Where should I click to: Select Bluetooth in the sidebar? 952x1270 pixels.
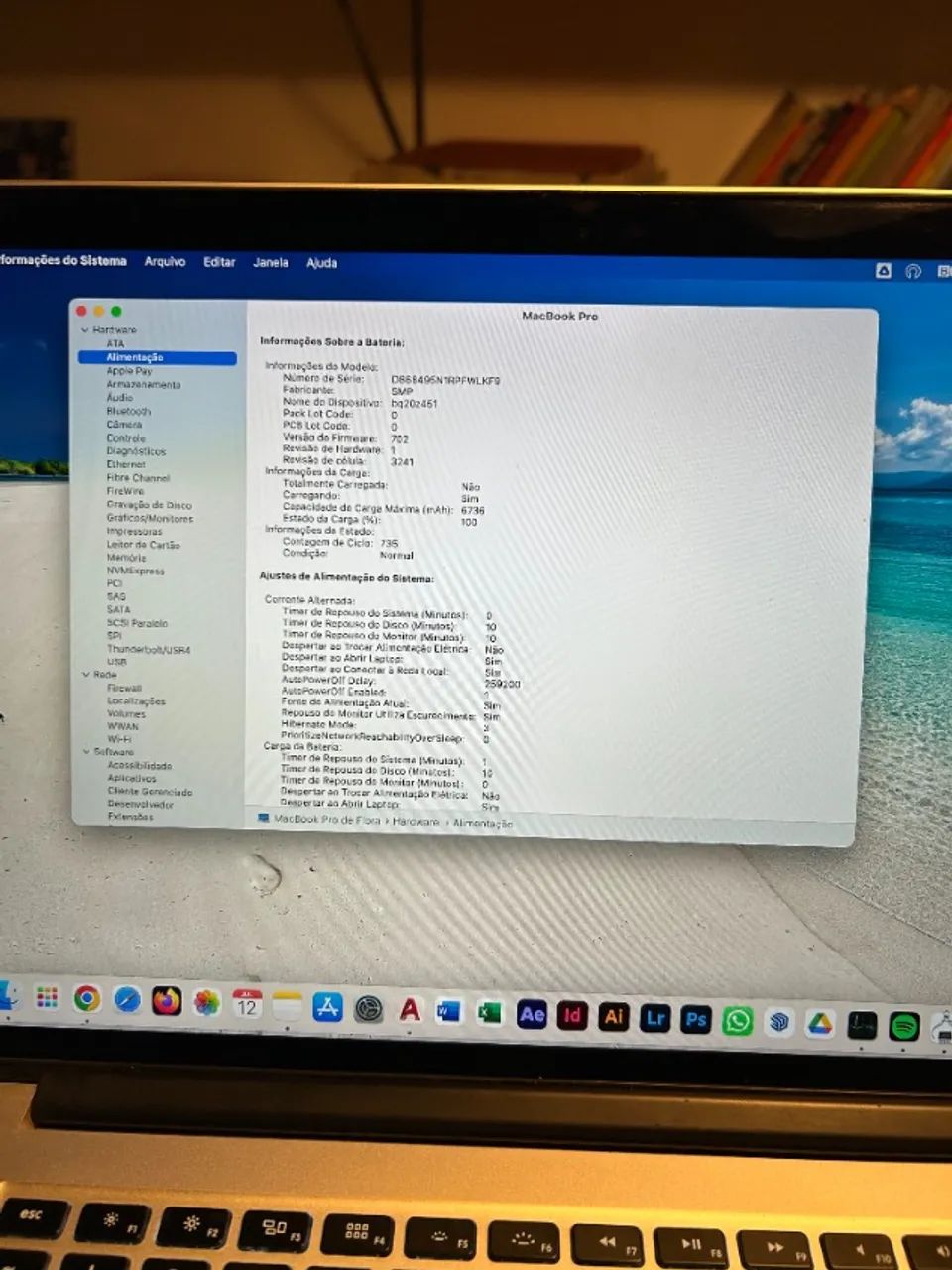click(129, 411)
